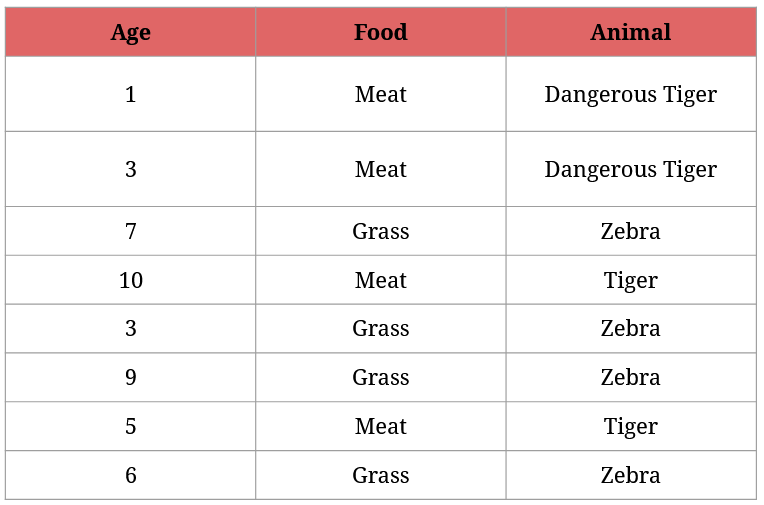Click the Tiger cell in the age 5 row
The width and height of the screenshot is (764, 505).
[x=630, y=426]
